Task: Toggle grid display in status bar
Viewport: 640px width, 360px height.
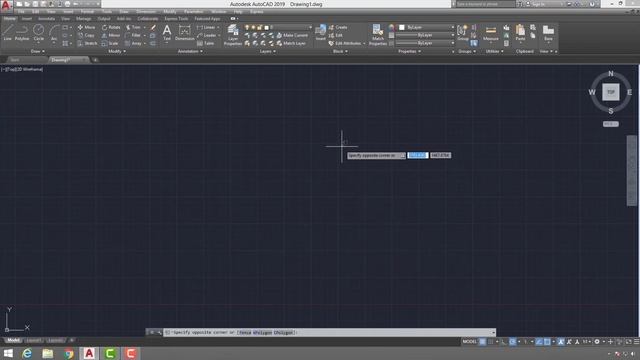Action: [x=483, y=342]
